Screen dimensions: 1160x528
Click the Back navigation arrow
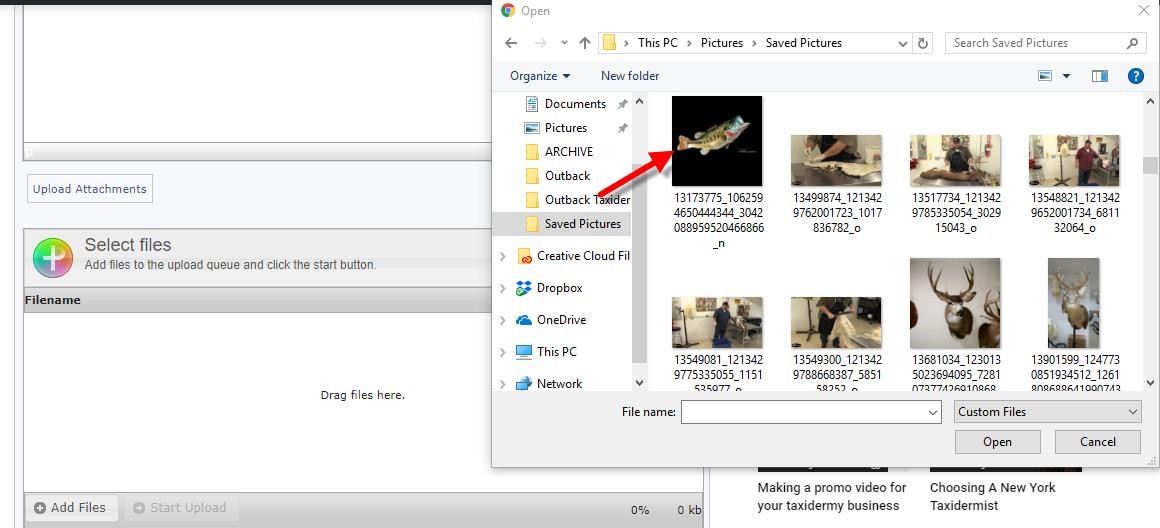[511, 43]
